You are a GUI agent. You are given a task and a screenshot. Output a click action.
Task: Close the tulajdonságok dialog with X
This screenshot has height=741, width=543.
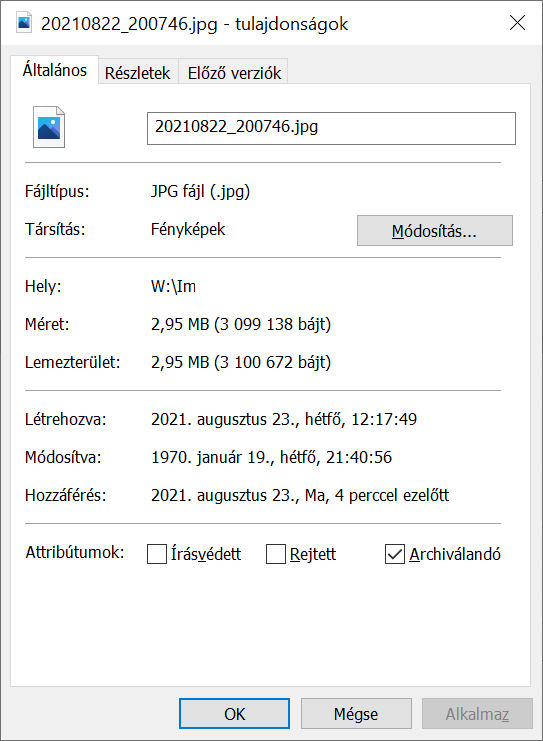pos(517,22)
